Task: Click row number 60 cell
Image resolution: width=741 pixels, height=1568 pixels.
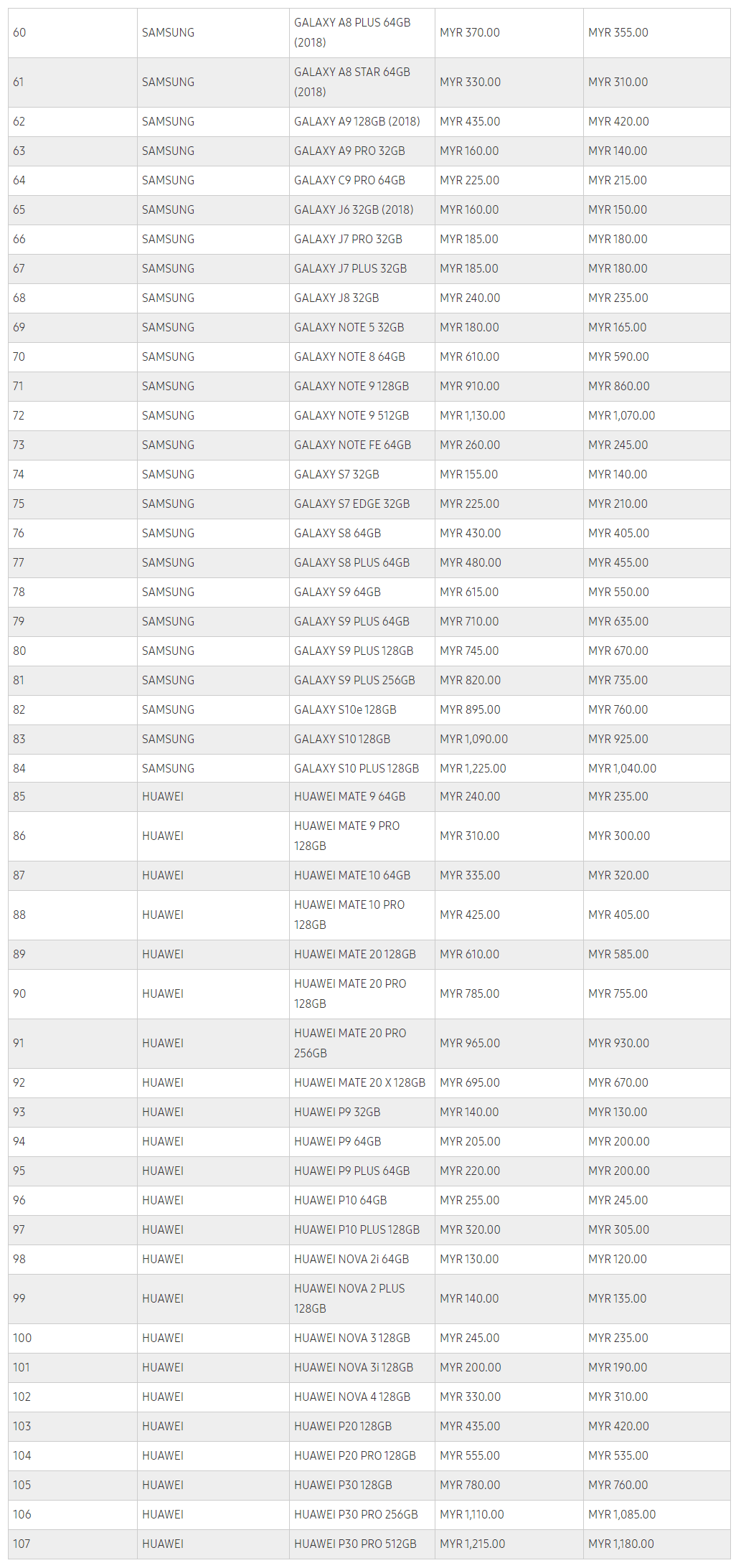Action: tap(19, 32)
